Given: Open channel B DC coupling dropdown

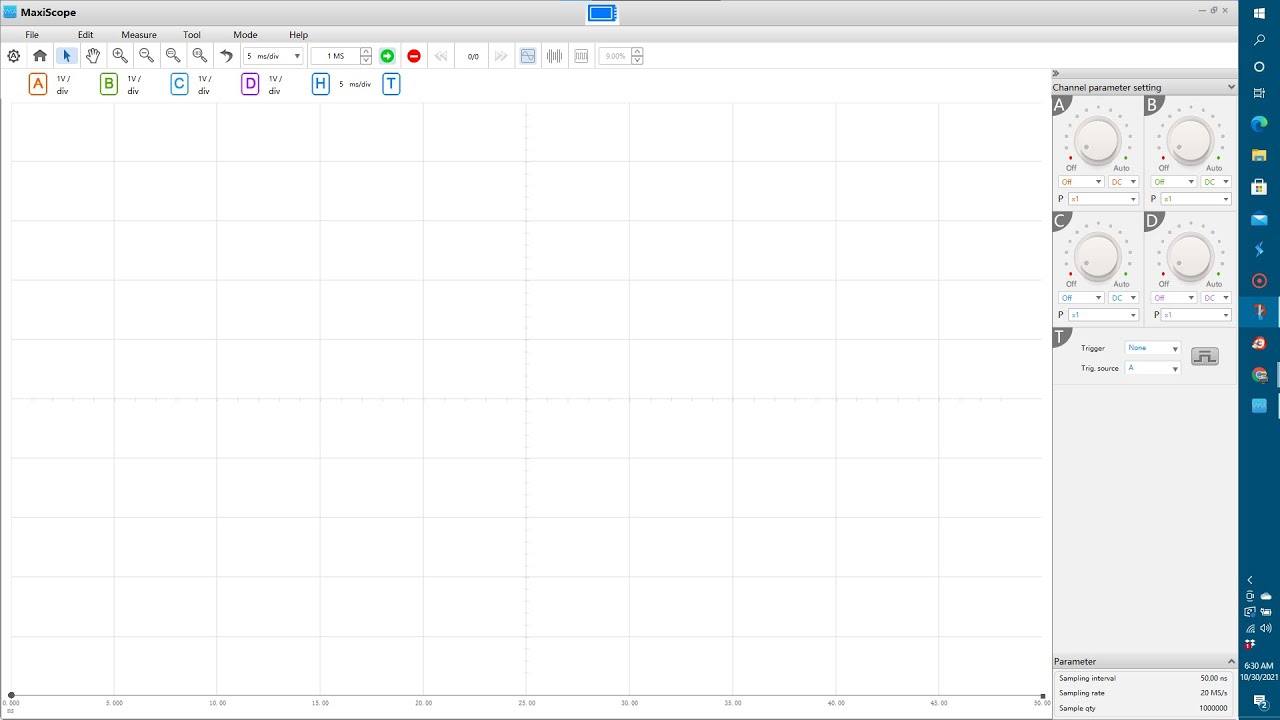Looking at the screenshot, I should (x=1216, y=182).
